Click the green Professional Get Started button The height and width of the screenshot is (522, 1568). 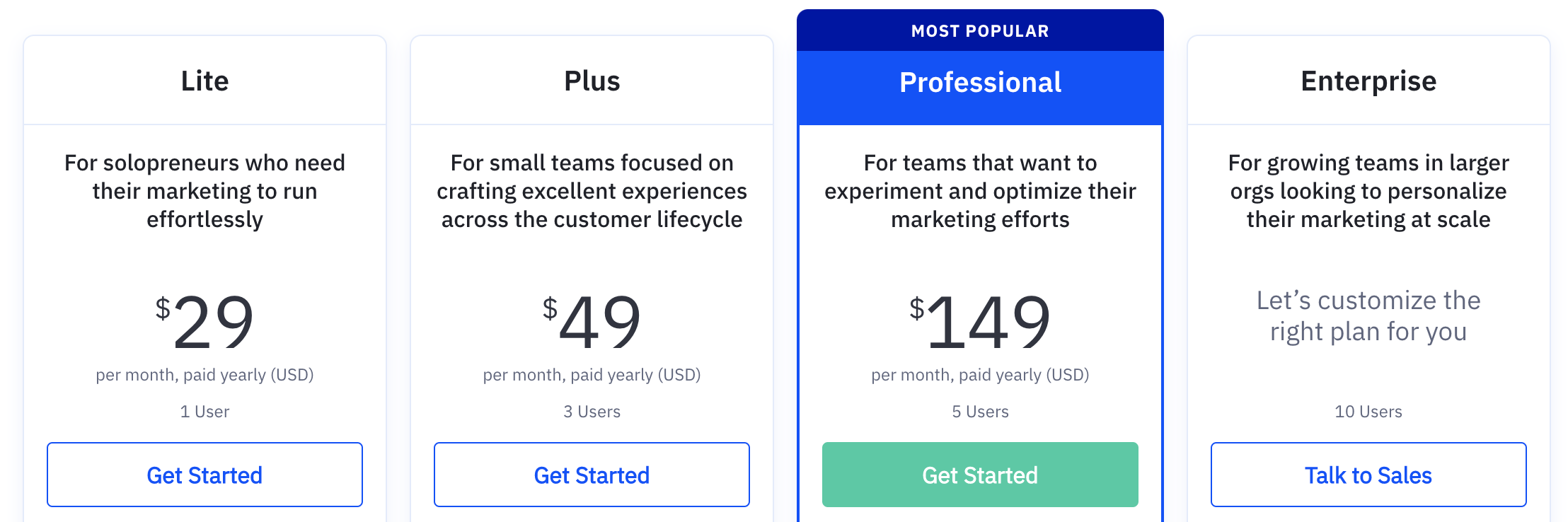click(x=980, y=475)
